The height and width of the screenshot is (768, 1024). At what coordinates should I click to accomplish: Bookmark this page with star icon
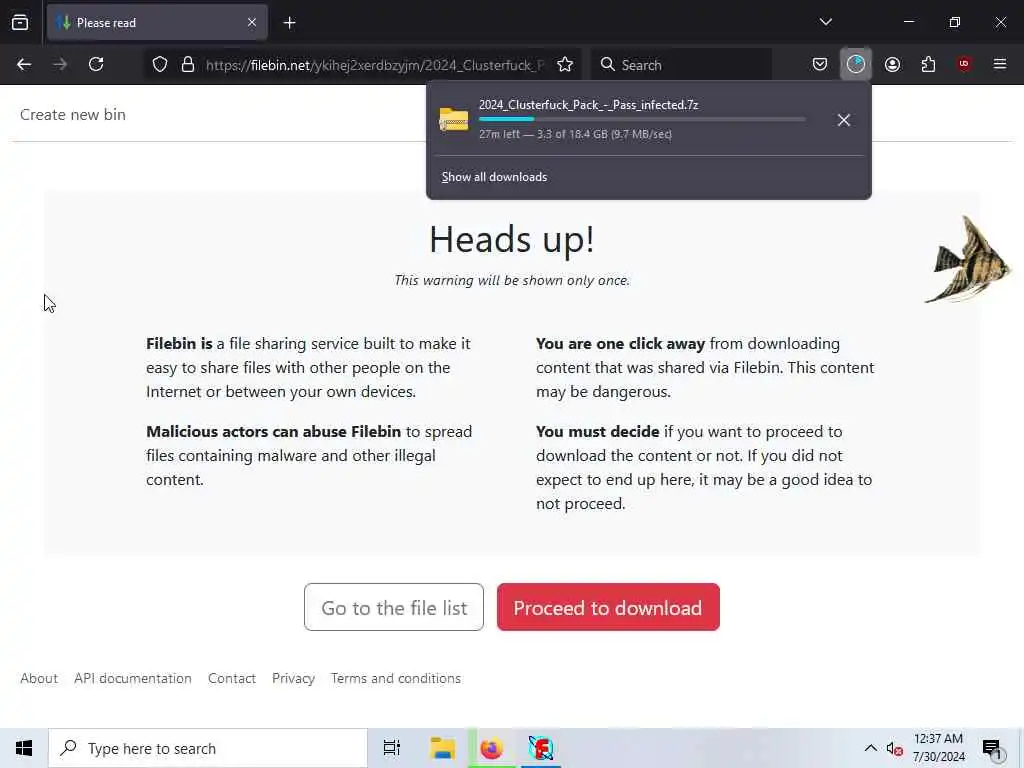tap(565, 64)
